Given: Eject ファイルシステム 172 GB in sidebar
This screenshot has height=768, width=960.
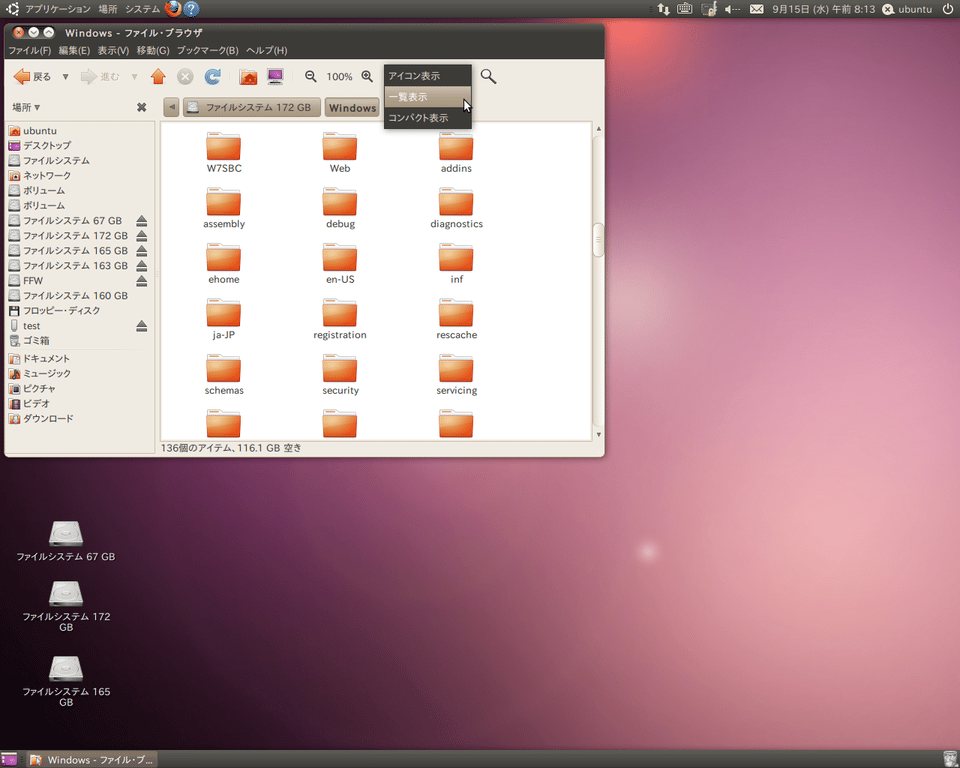Looking at the screenshot, I should tap(141, 235).
